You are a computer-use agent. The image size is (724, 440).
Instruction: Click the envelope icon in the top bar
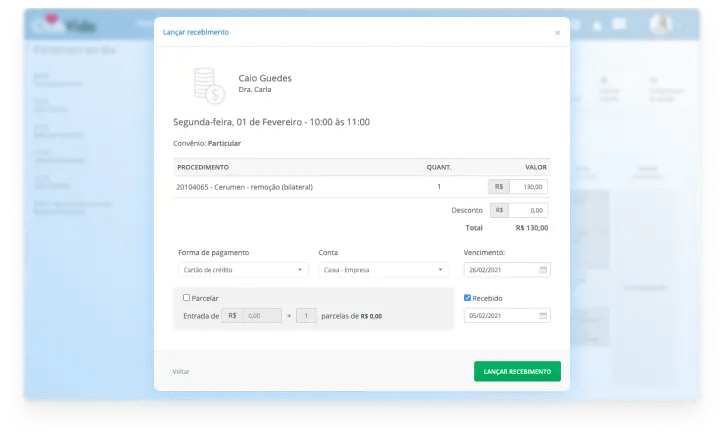pyautogui.click(x=620, y=23)
